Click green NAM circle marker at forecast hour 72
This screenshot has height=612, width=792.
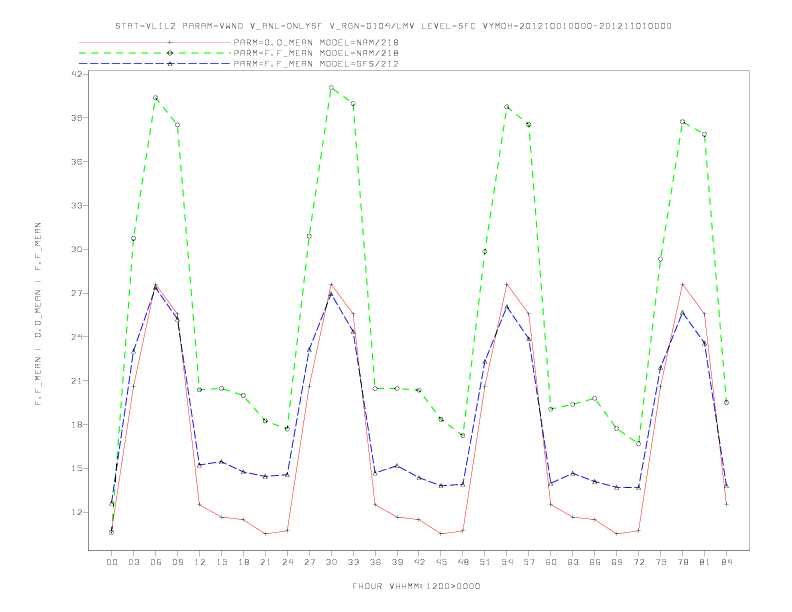(x=638, y=443)
